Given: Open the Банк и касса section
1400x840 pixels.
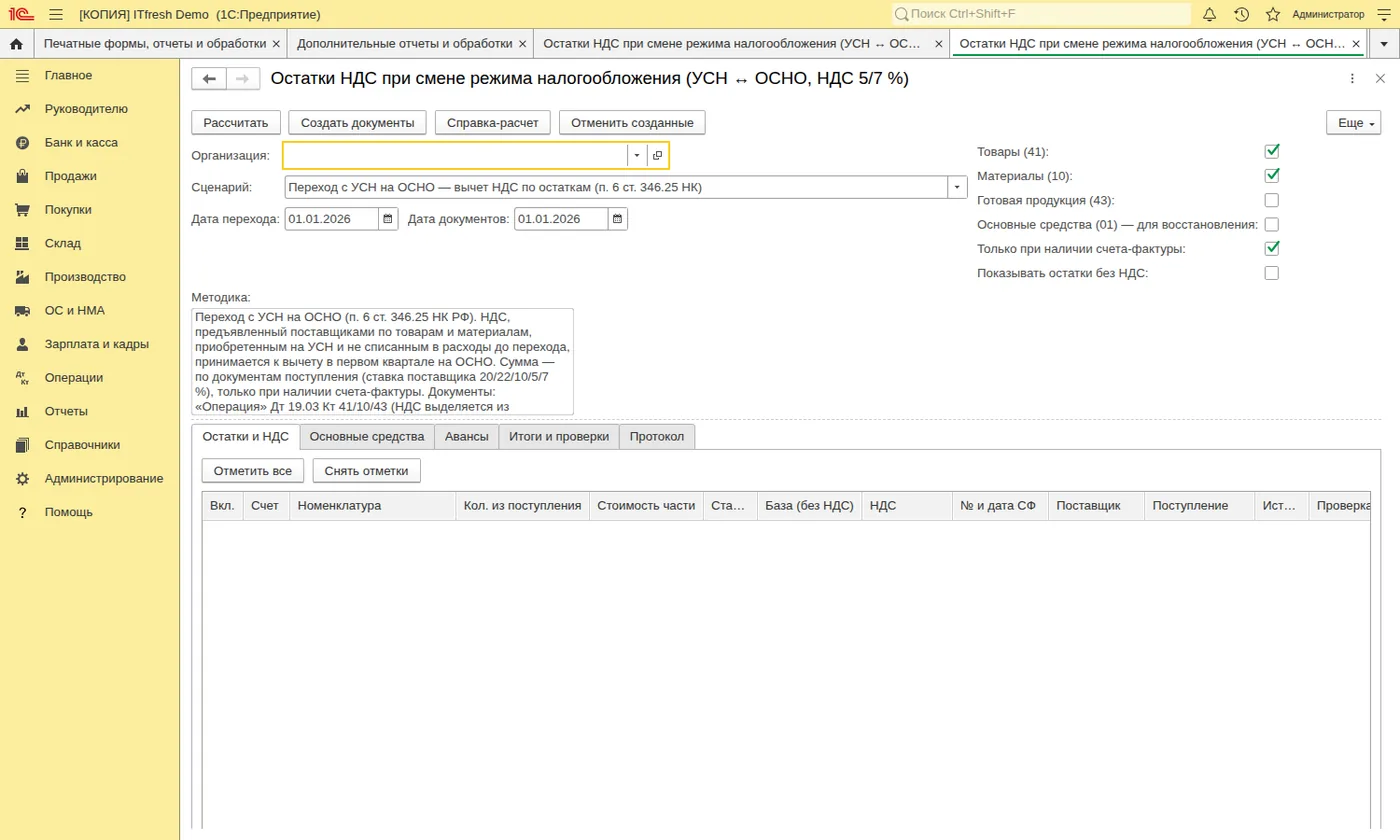Looking at the screenshot, I should tap(81, 142).
